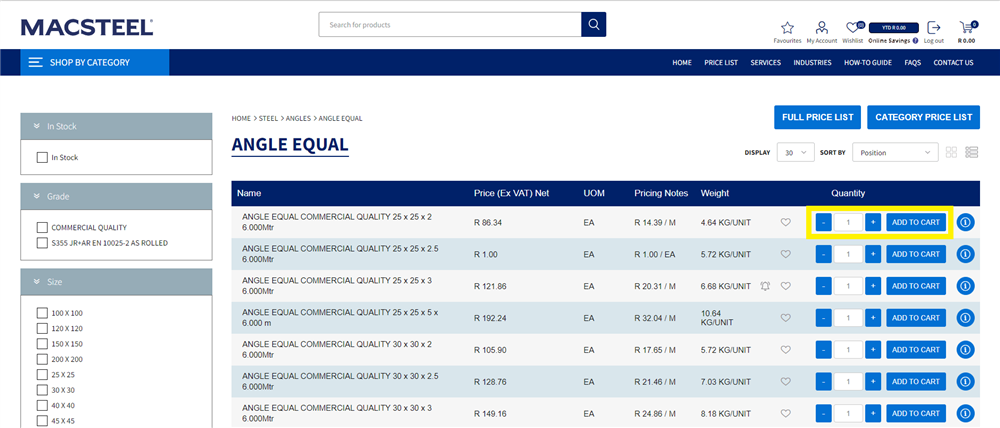Tick the COMMERCIAL QUALITY grade checkbox
Image resolution: width=1000 pixels, height=428 pixels.
tap(42, 227)
